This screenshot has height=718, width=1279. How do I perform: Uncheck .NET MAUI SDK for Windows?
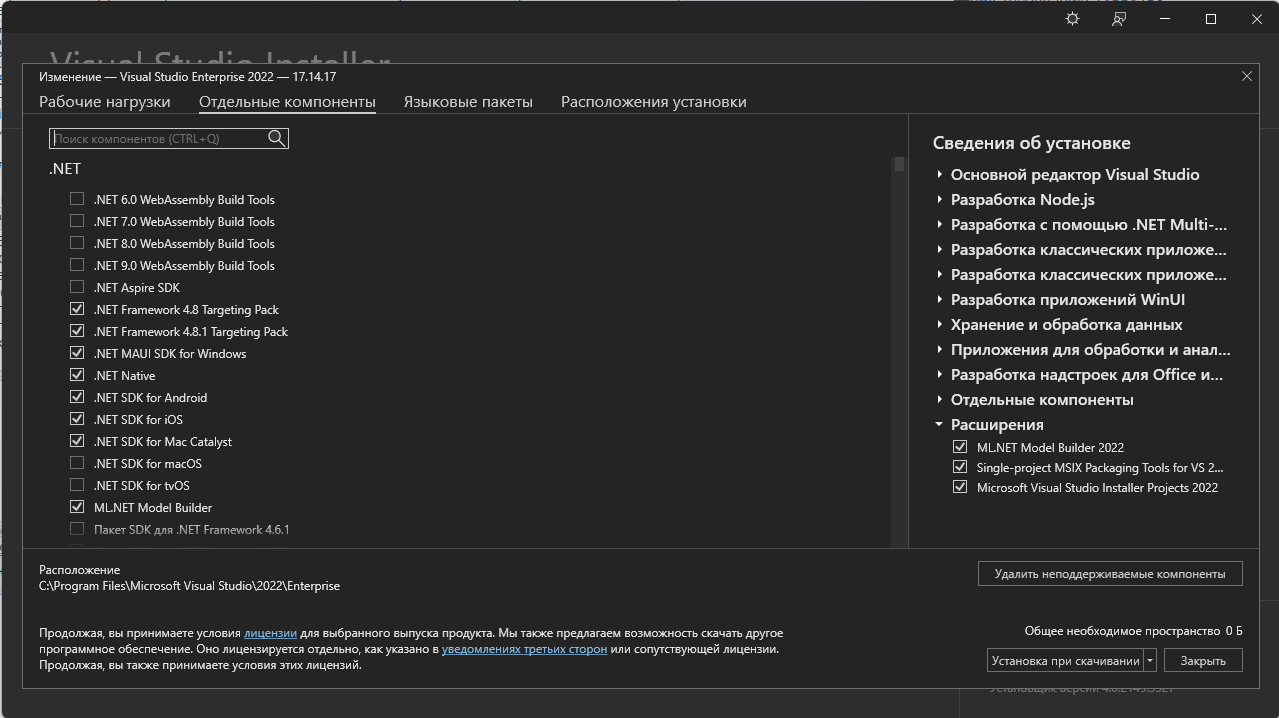77,353
